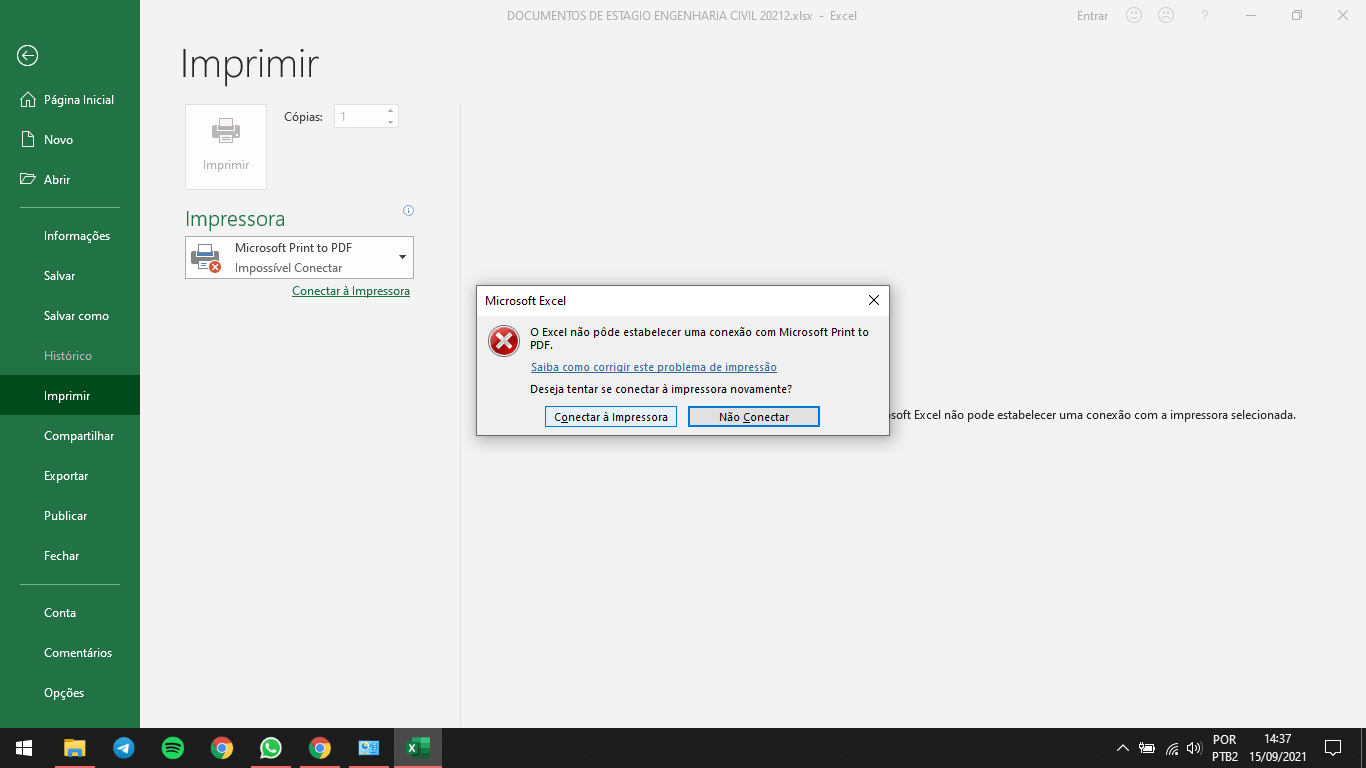Choose Salvar in the sidebar

click(x=70, y=276)
